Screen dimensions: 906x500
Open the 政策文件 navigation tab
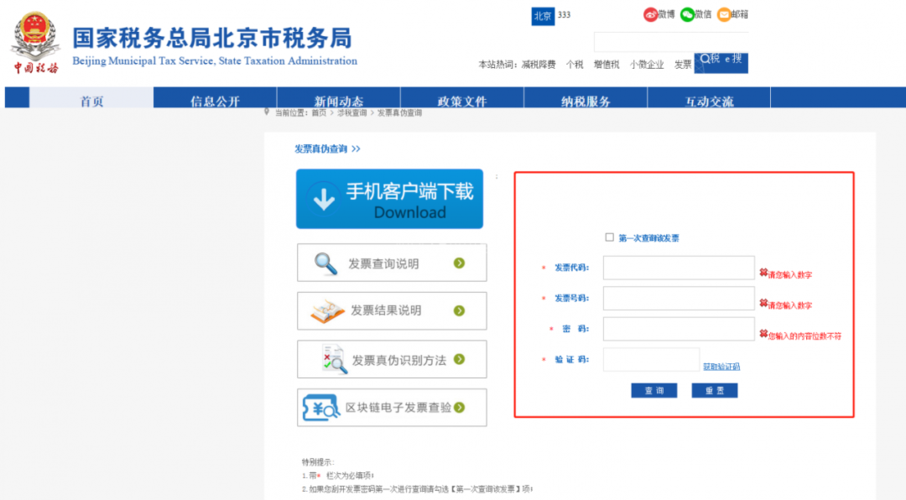(462, 98)
